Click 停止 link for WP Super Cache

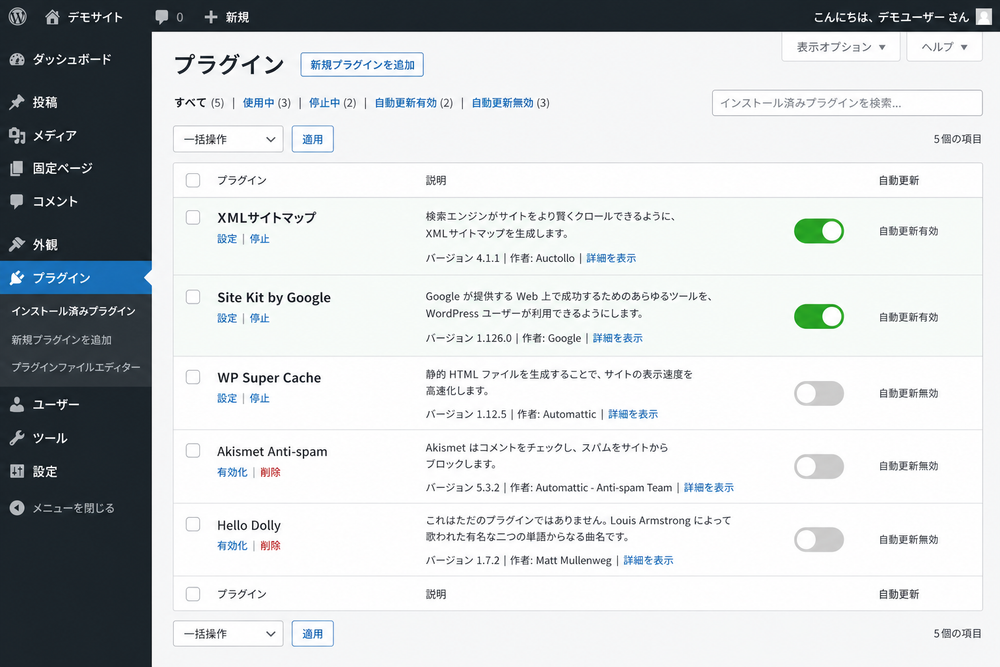pos(260,398)
